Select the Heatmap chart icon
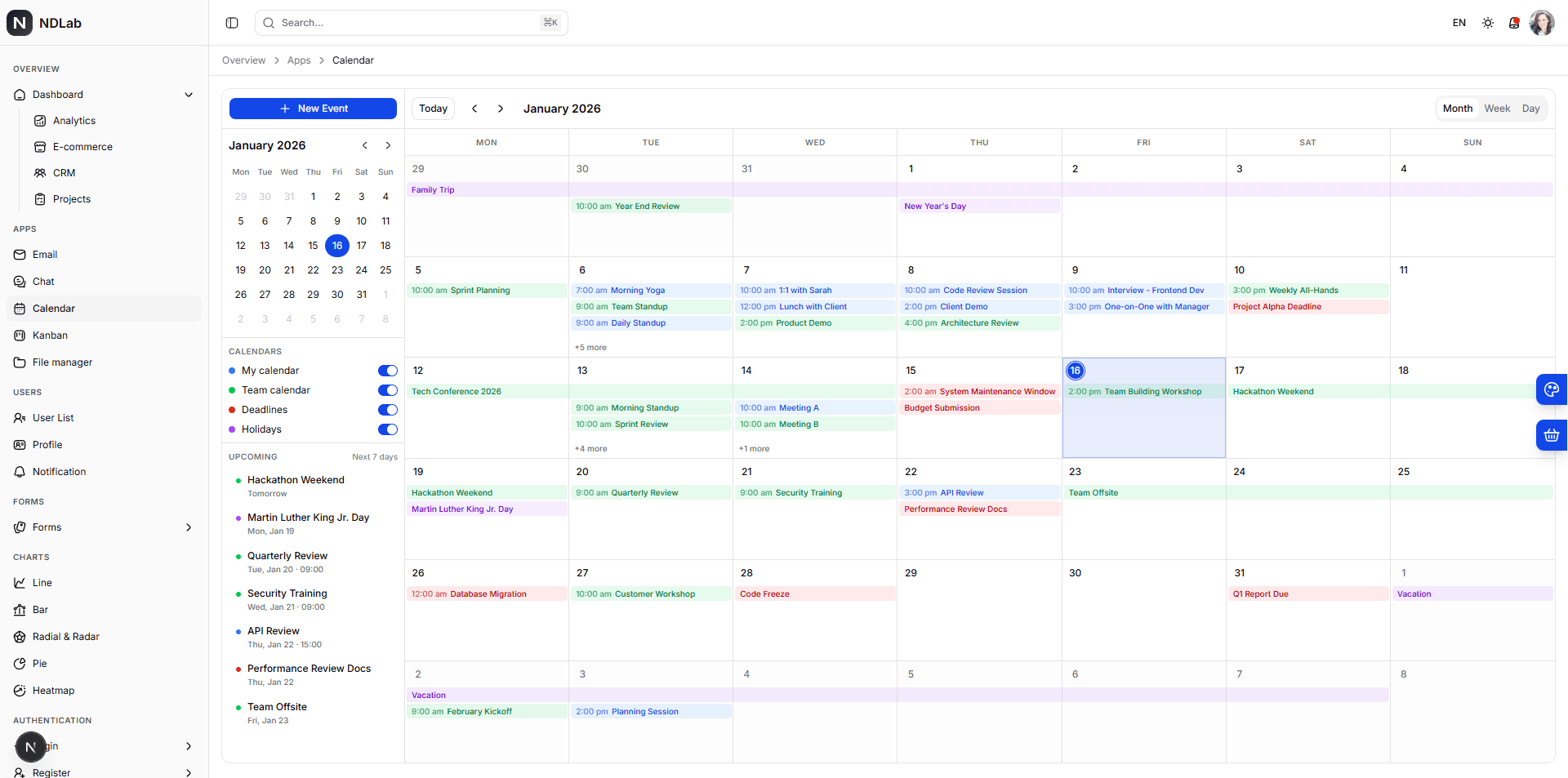The width and height of the screenshot is (1568, 778). [20, 690]
